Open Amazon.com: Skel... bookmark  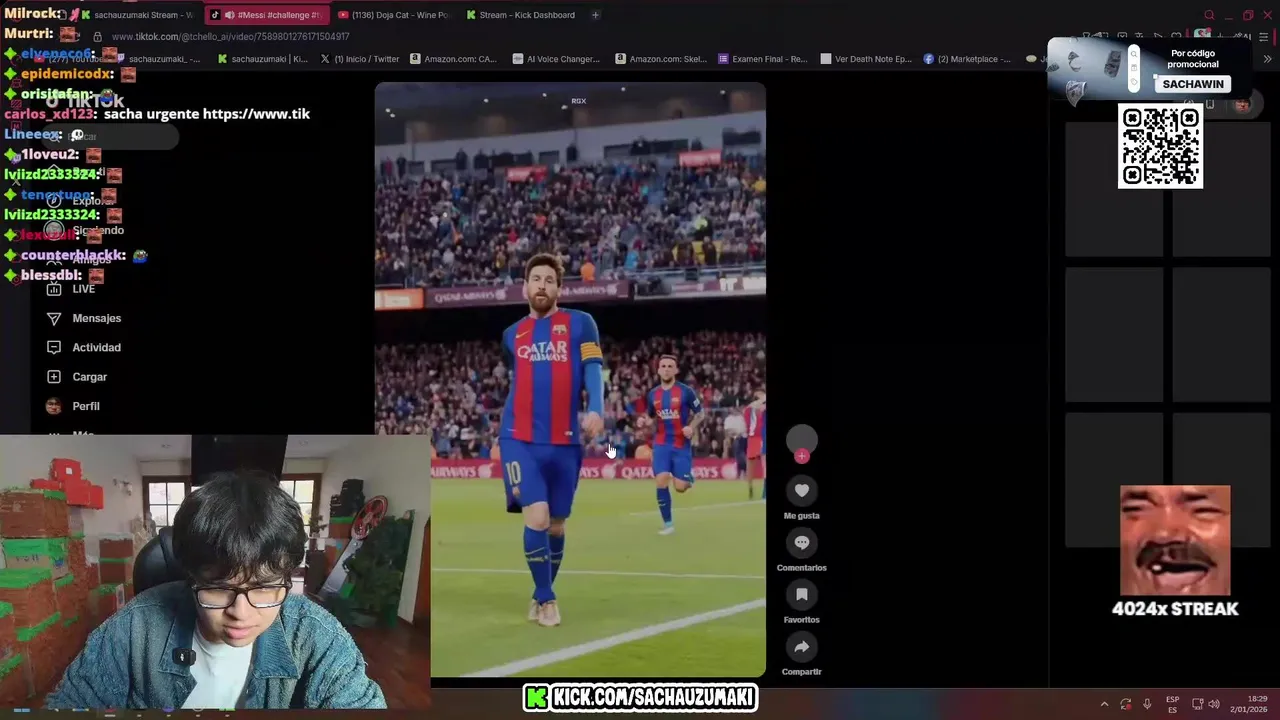pyautogui.click(x=660, y=59)
